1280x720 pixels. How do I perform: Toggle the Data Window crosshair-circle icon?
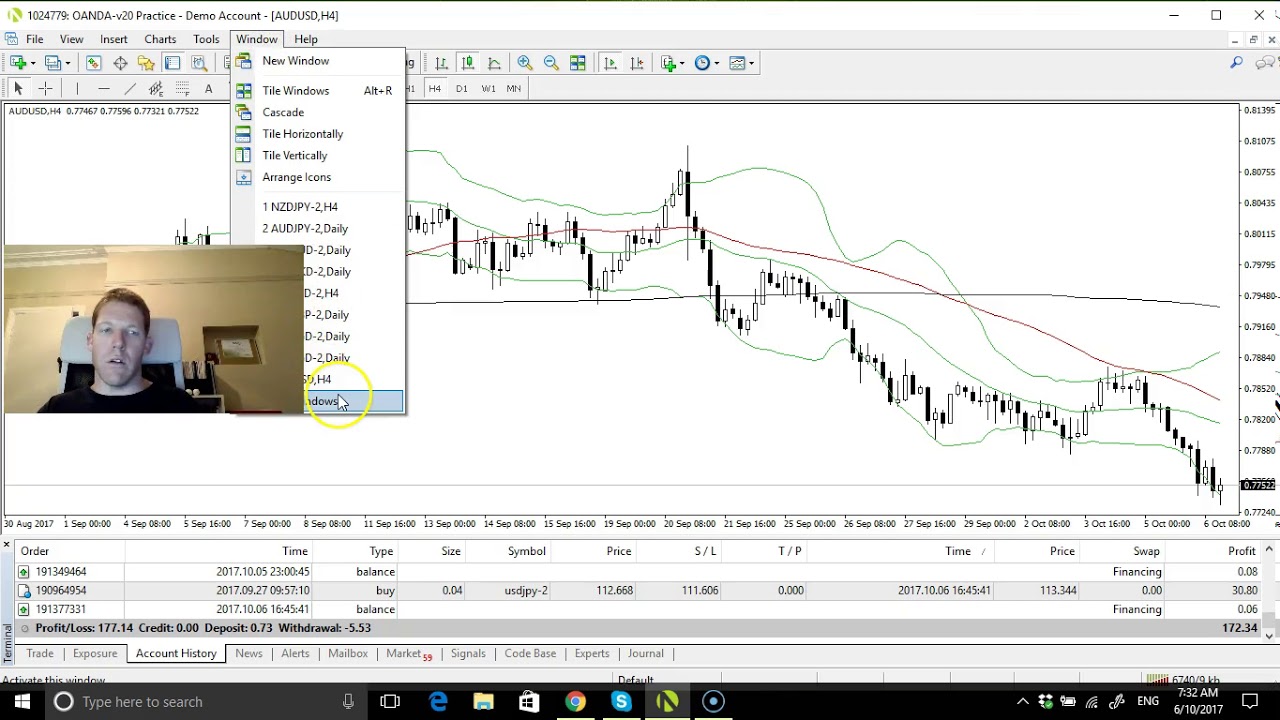point(120,63)
